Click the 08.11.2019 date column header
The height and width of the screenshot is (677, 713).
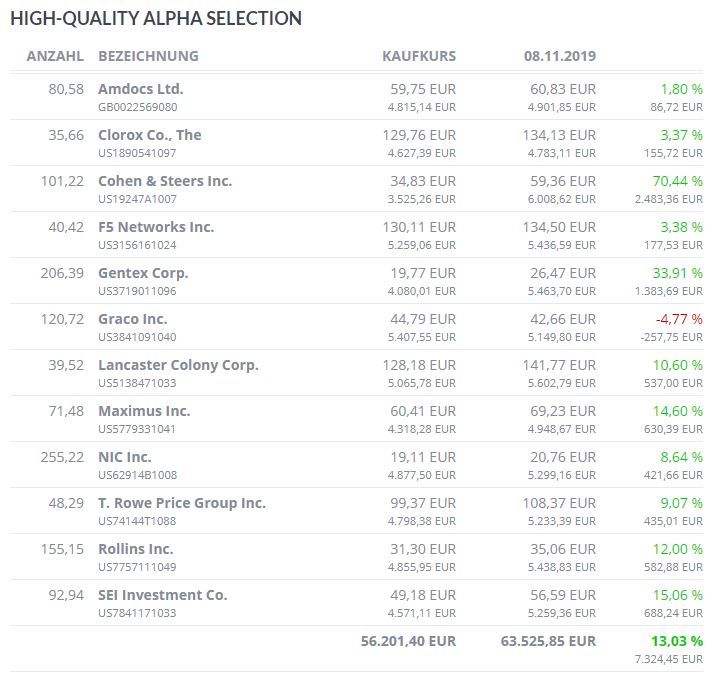coord(560,56)
